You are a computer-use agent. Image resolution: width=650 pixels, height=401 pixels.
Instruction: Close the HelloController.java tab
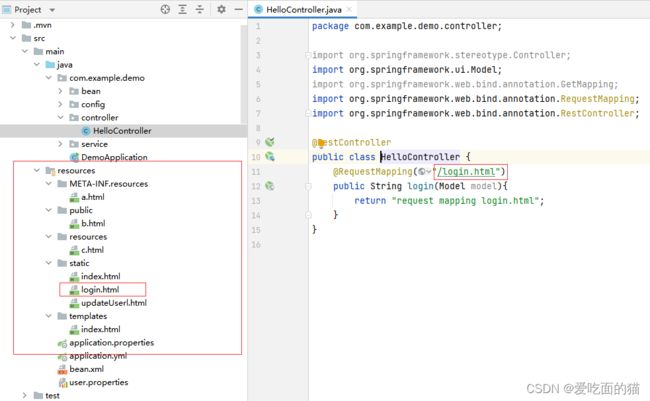(349, 9)
